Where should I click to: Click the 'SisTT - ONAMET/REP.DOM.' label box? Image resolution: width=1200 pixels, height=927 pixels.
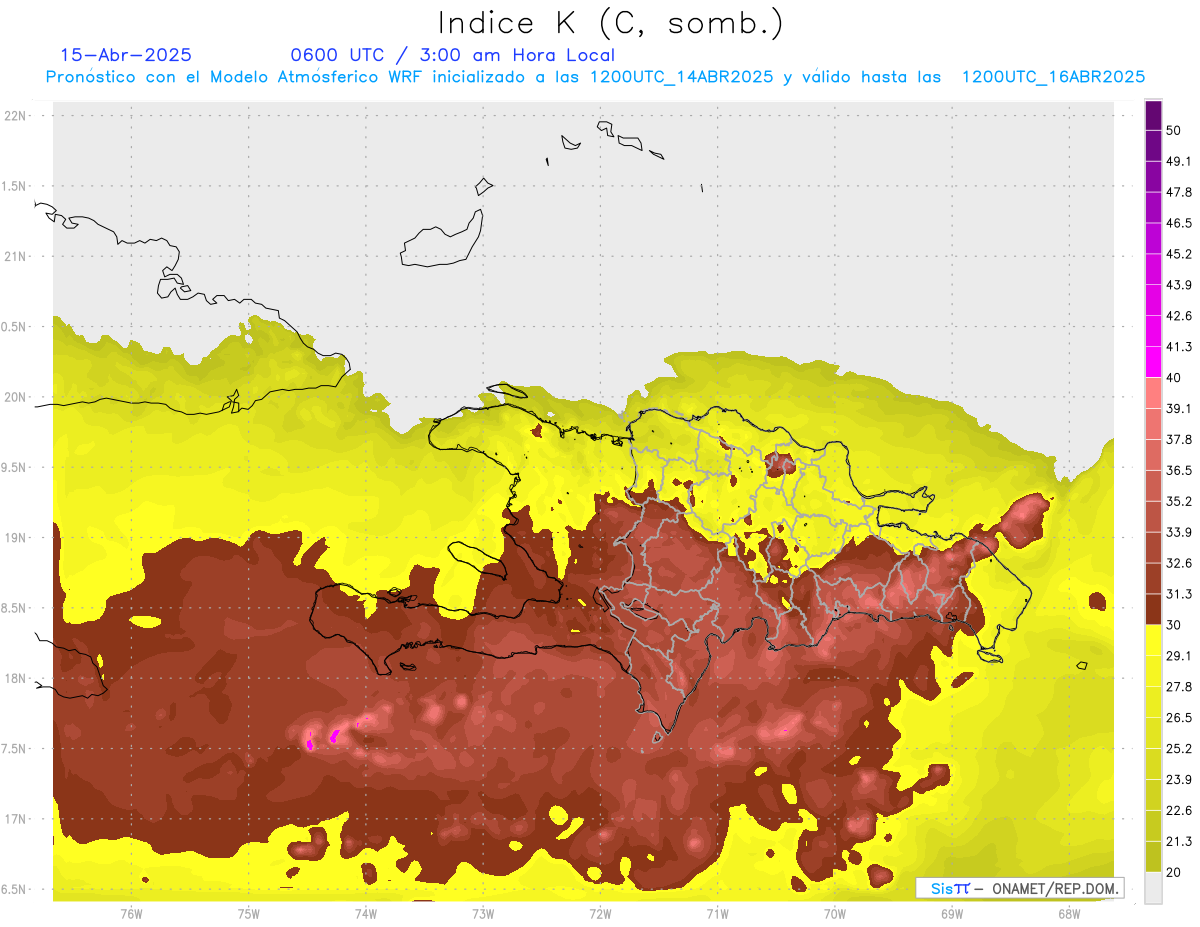pyautogui.click(x=1020, y=888)
